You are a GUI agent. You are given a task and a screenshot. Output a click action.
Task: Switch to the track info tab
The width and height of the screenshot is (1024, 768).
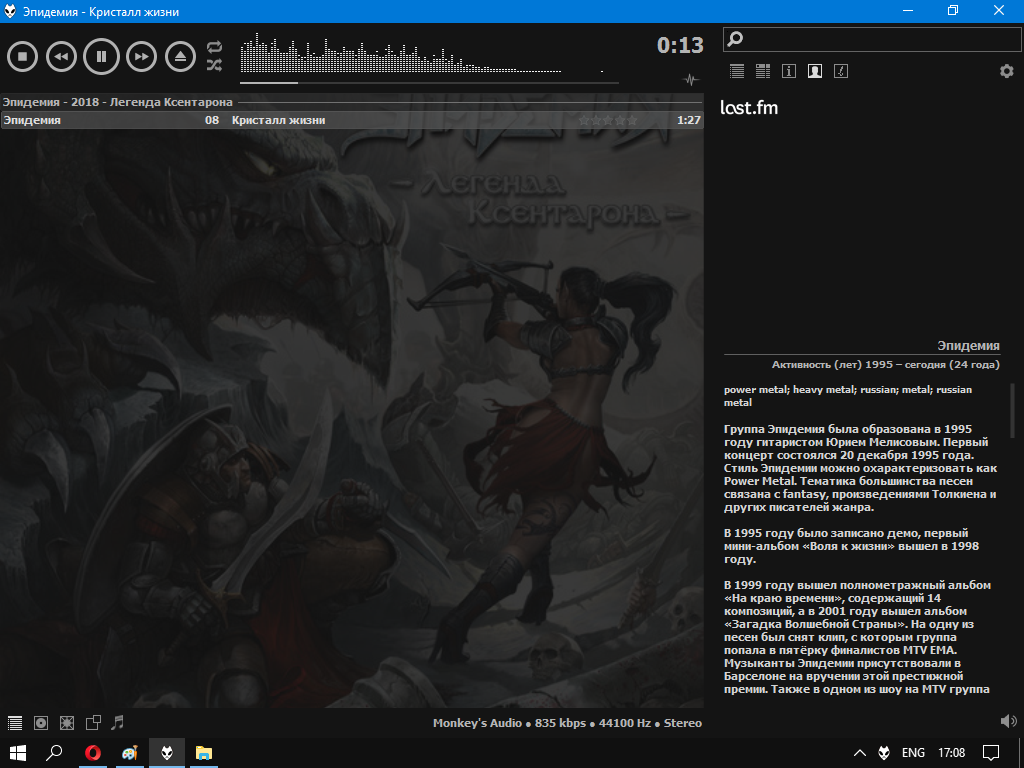tap(789, 71)
